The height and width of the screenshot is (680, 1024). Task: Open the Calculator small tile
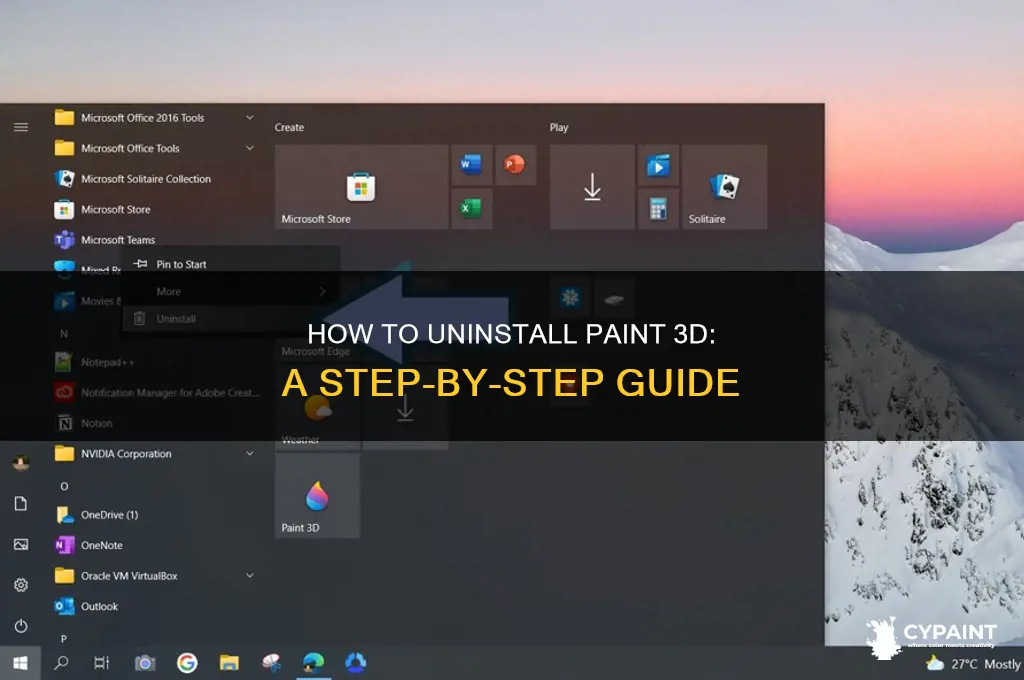tap(658, 208)
